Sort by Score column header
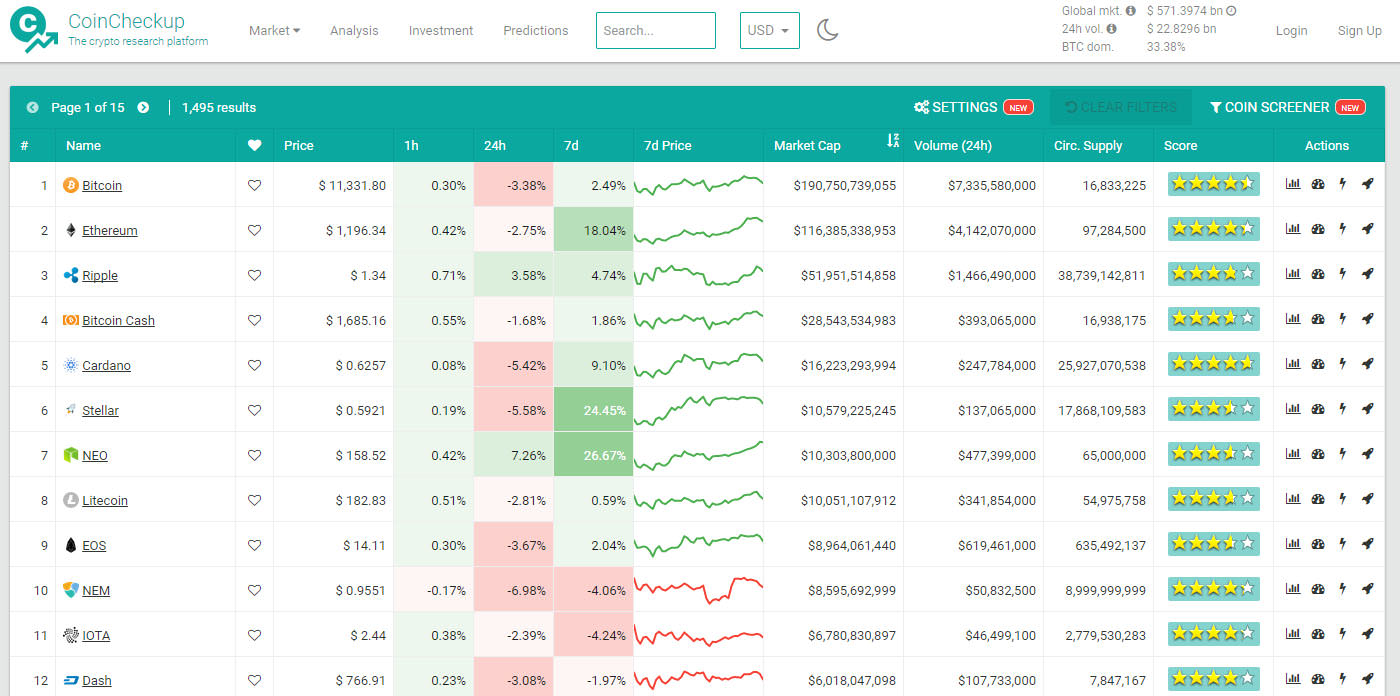 pos(1180,145)
